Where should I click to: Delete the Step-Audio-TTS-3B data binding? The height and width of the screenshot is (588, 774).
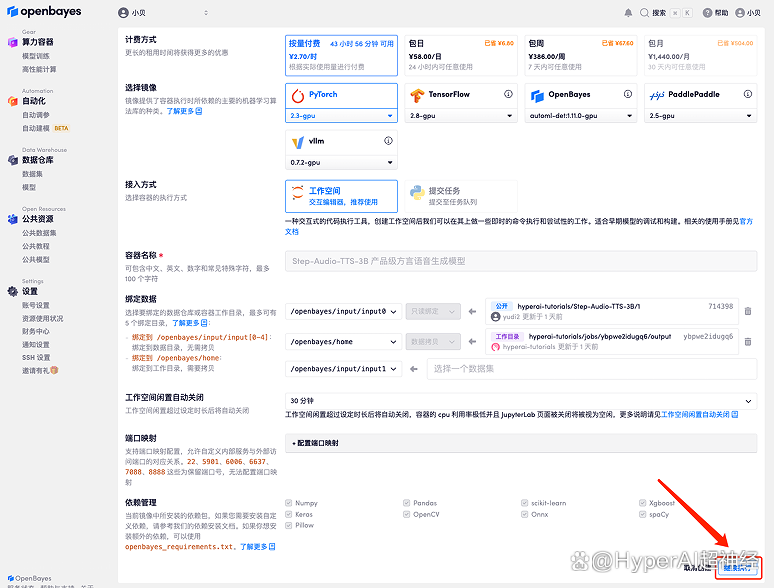coord(748,311)
